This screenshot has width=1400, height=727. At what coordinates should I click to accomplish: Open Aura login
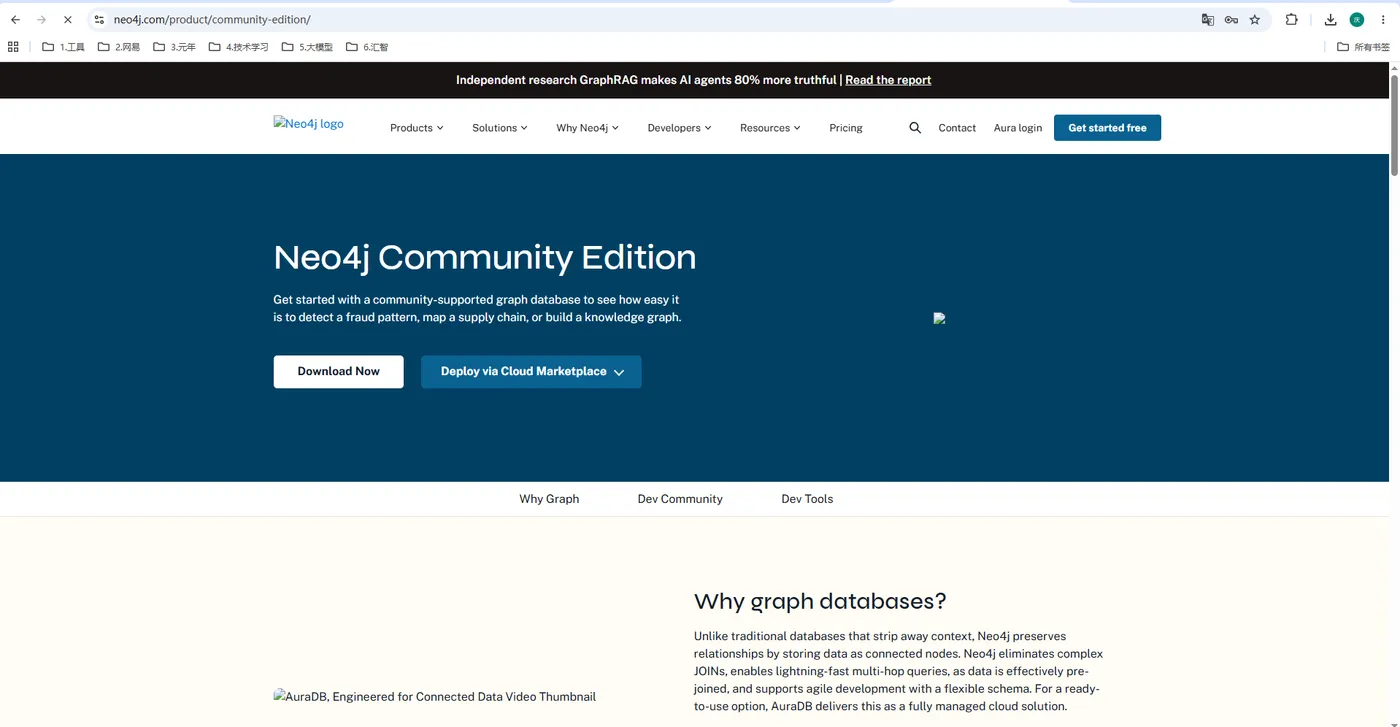[x=1018, y=128]
